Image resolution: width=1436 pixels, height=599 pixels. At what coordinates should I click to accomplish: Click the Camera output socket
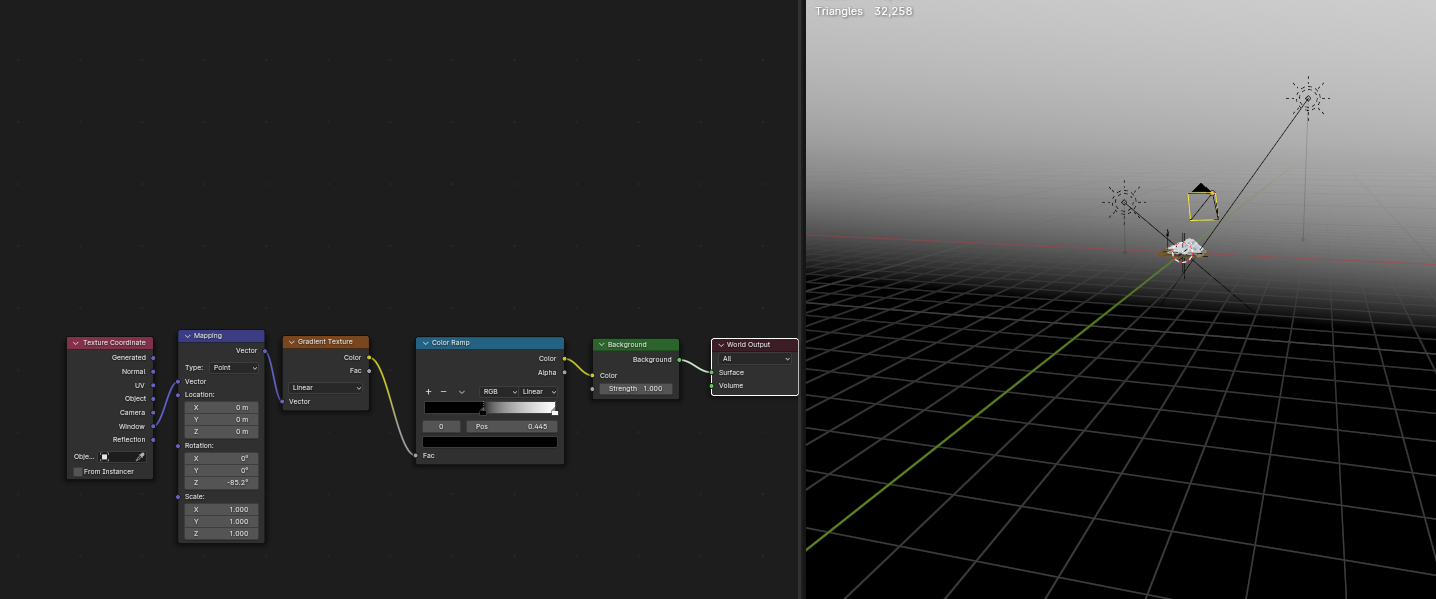pyautogui.click(x=153, y=412)
